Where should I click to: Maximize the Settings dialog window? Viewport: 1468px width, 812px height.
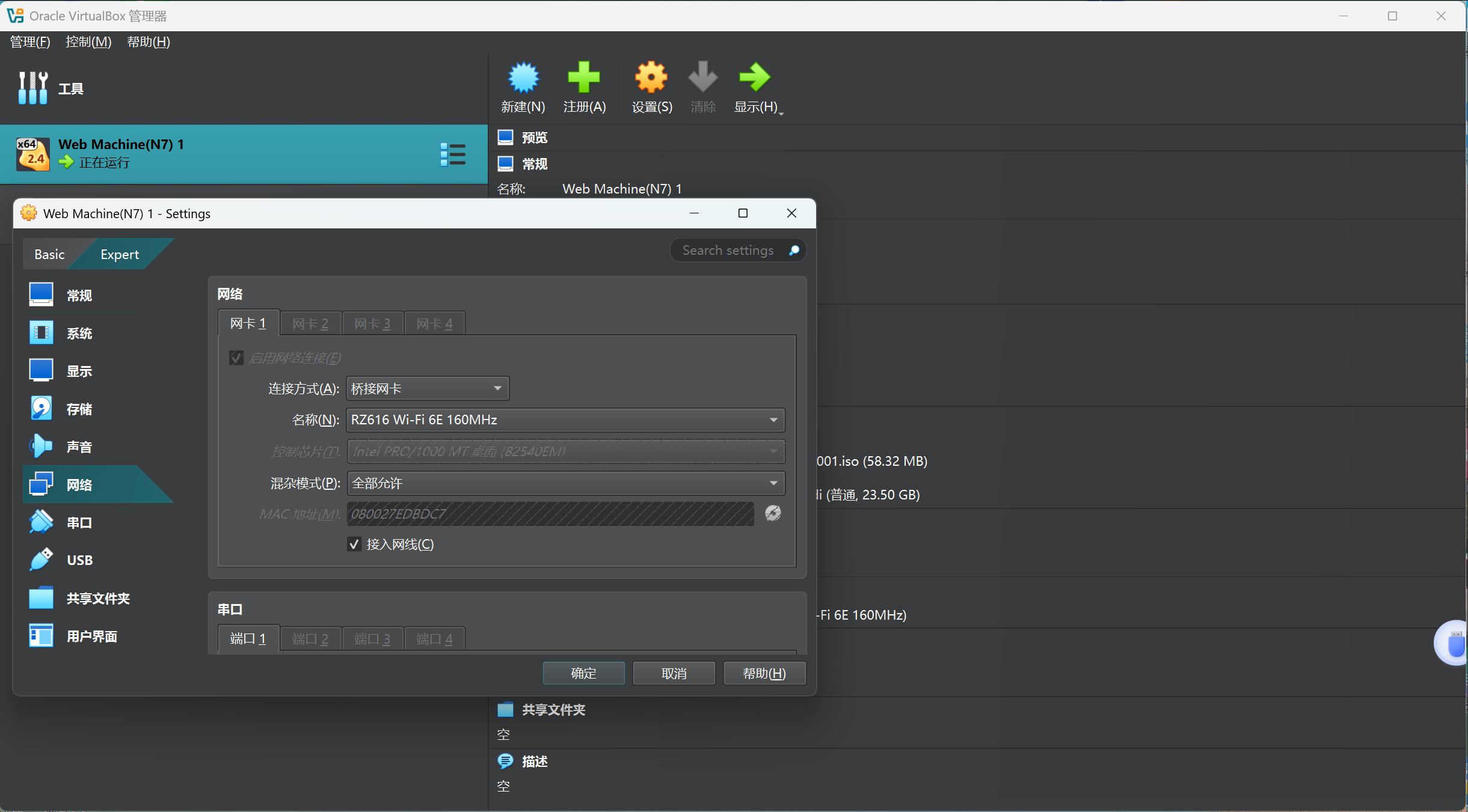pyautogui.click(x=743, y=213)
